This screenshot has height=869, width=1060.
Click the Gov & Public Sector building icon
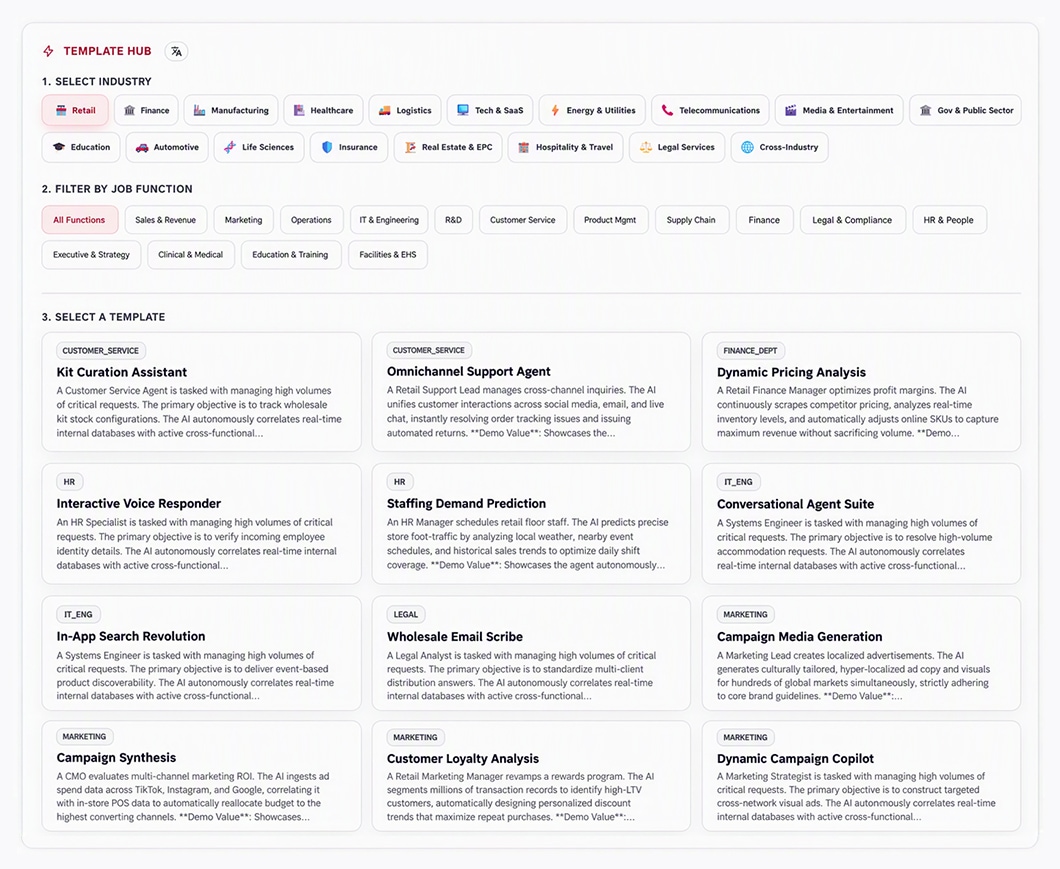pyautogui.click(x=925, y=110)
